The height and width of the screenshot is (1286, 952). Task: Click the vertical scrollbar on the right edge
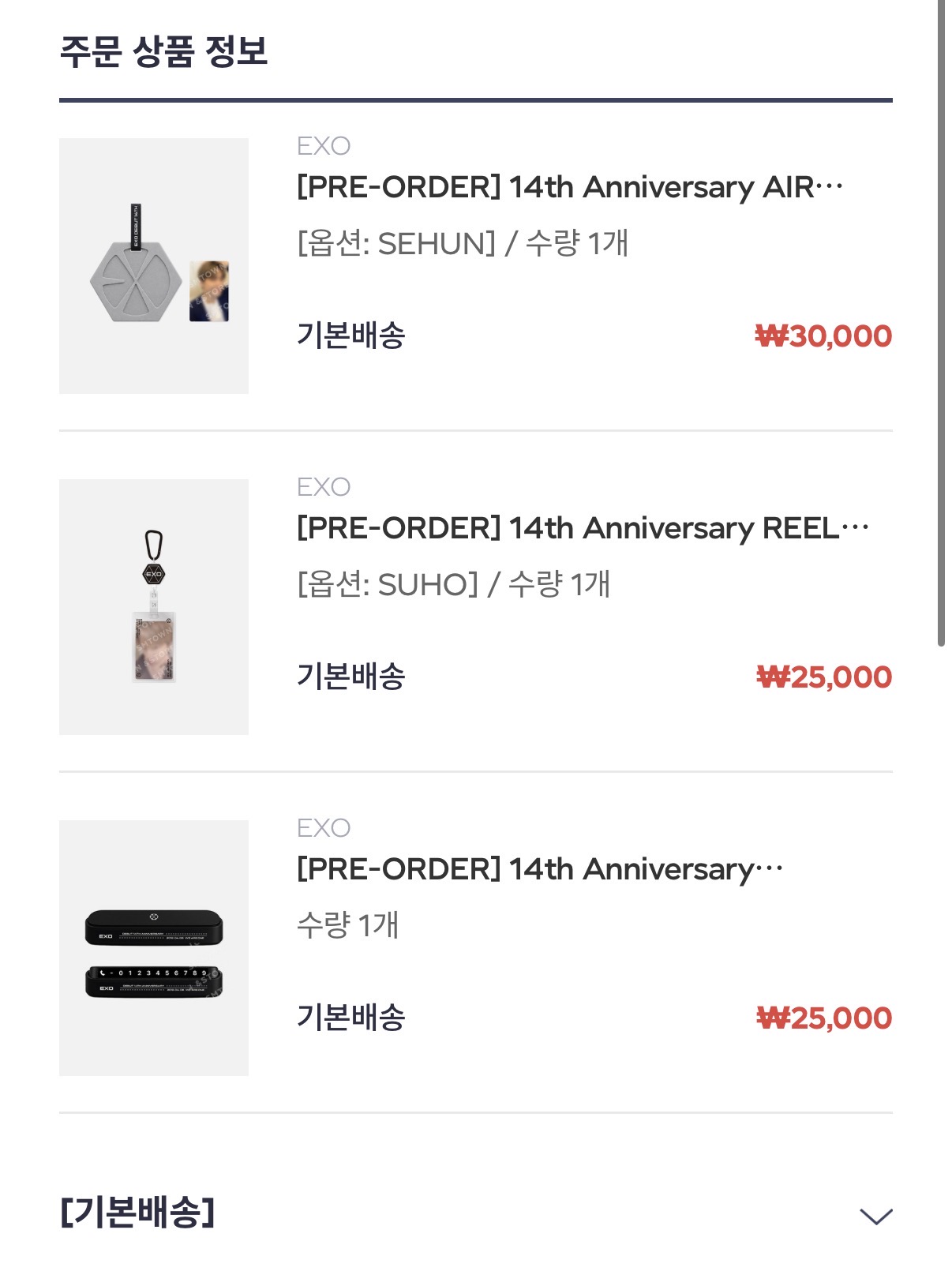(x=941, y=316)
